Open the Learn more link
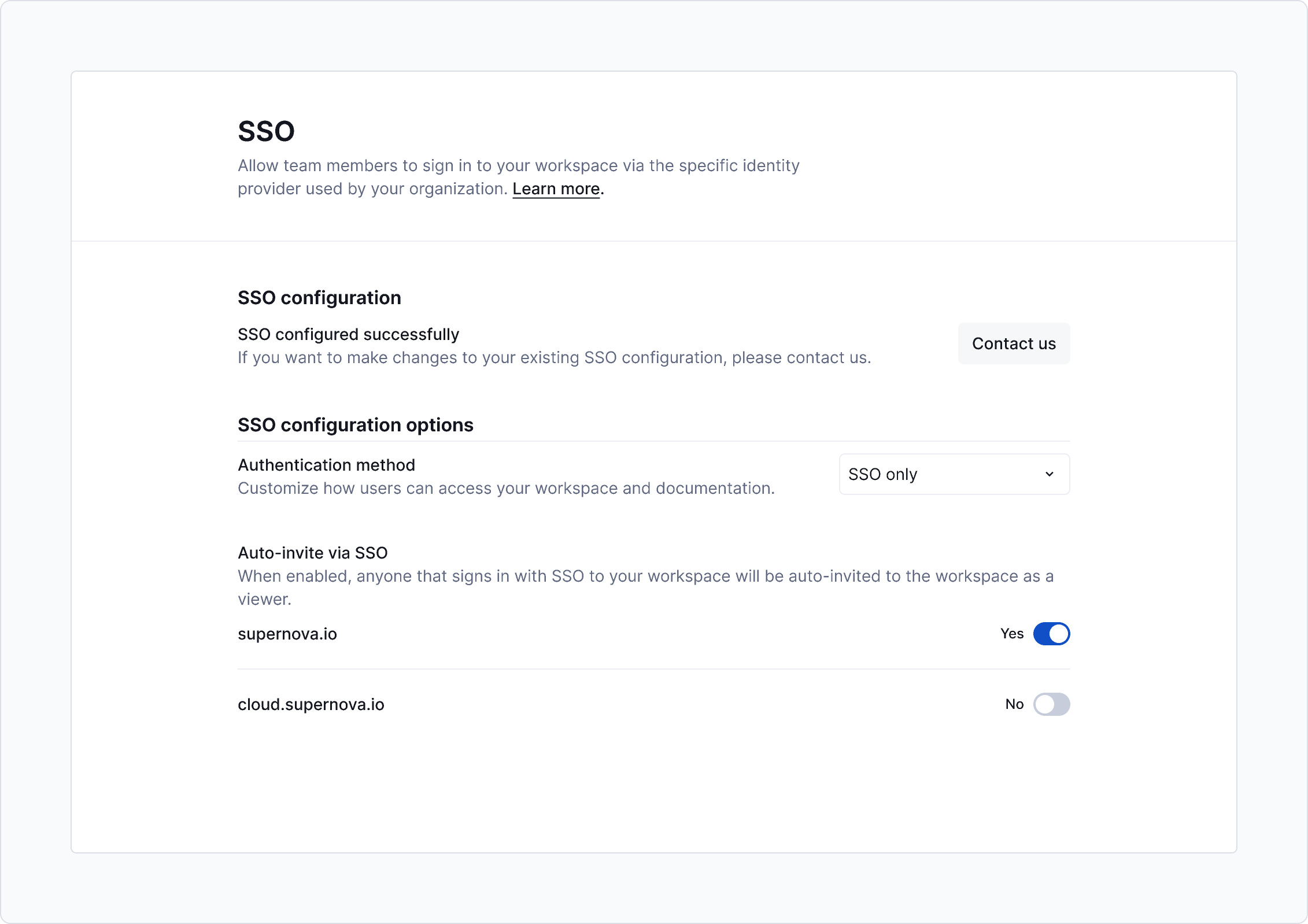This screenshot has width=1308, height=924. coord(556,189)
